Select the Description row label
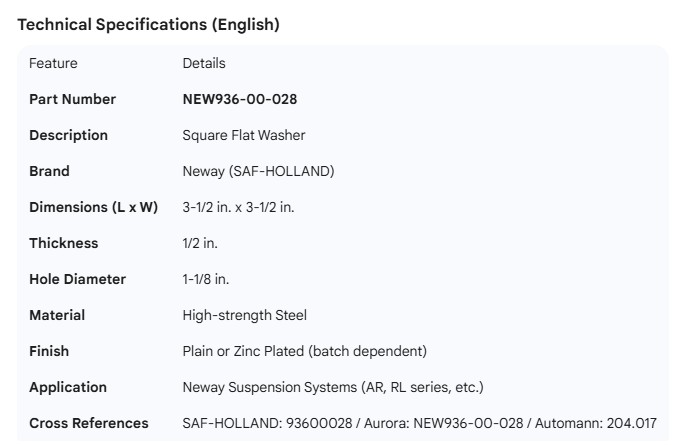The width and height of the screenshot is (674, 445). 68,135
